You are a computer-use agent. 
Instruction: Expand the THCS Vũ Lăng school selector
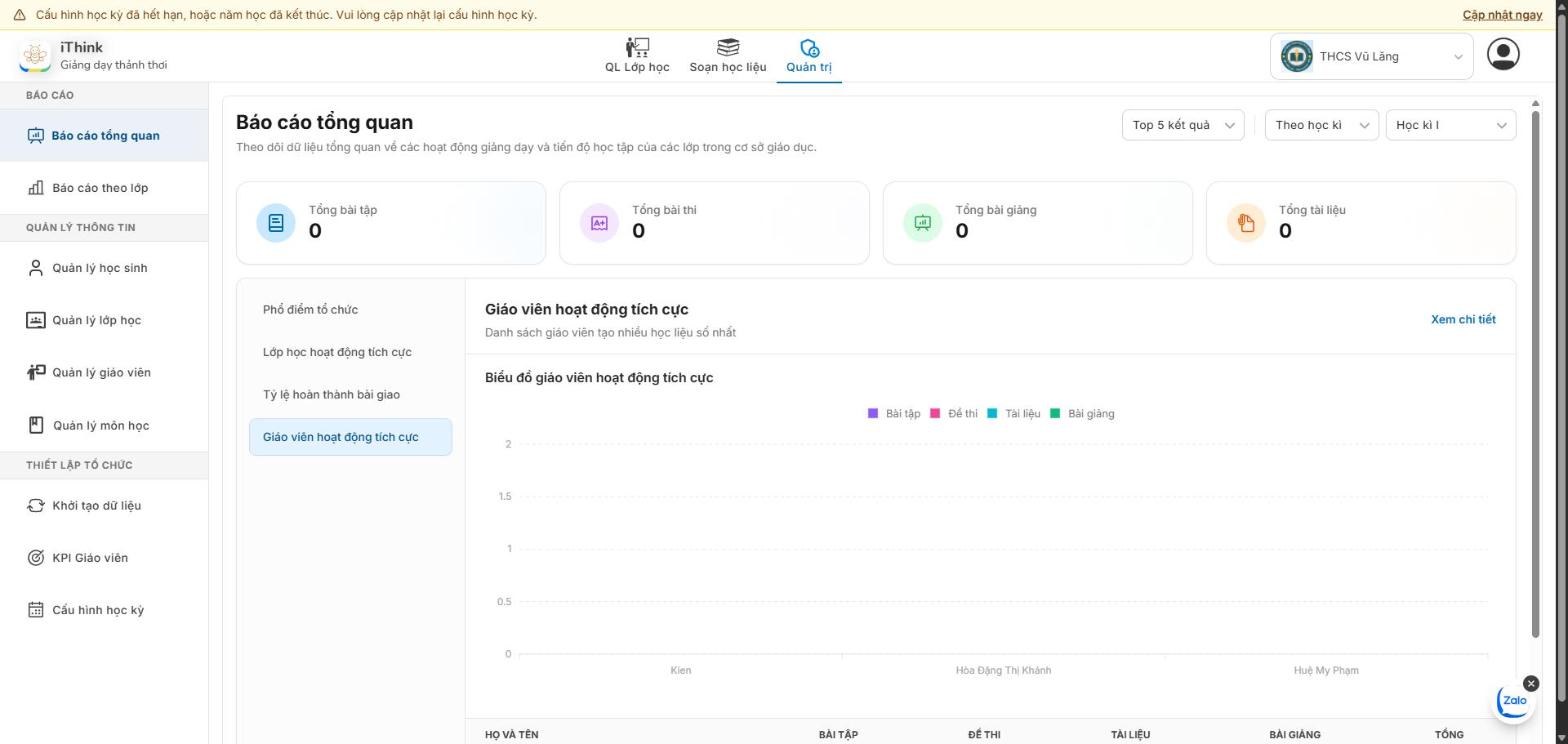pos(1372,56)
